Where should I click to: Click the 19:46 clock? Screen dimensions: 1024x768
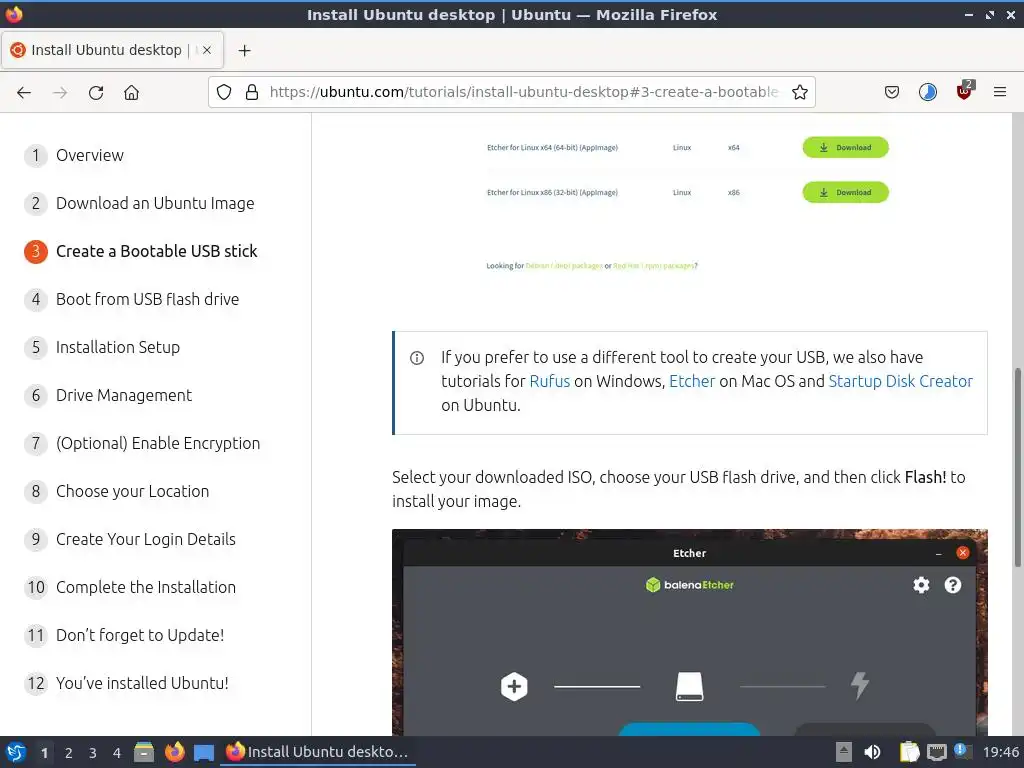[1000, 752]
